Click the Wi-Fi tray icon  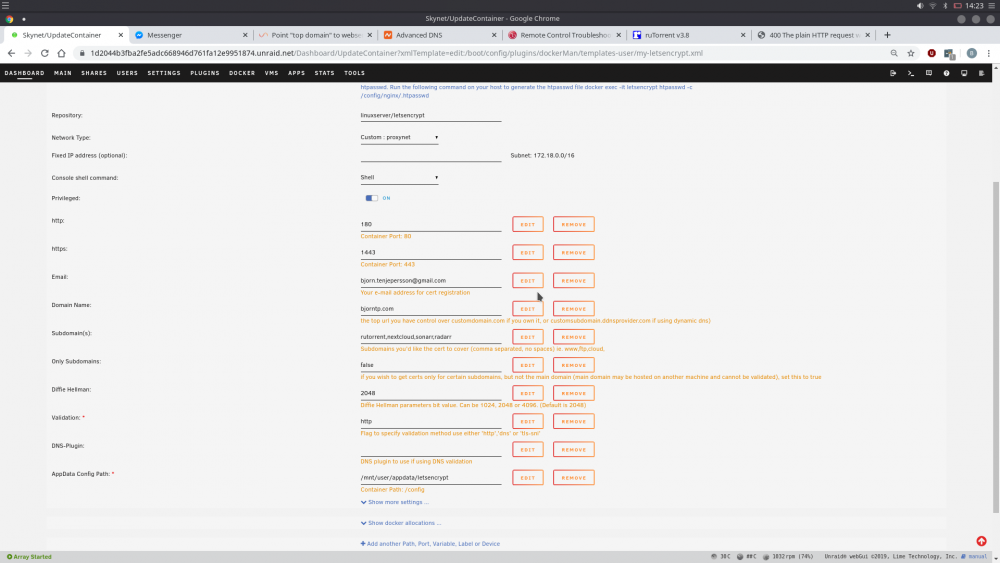[932, 6]
